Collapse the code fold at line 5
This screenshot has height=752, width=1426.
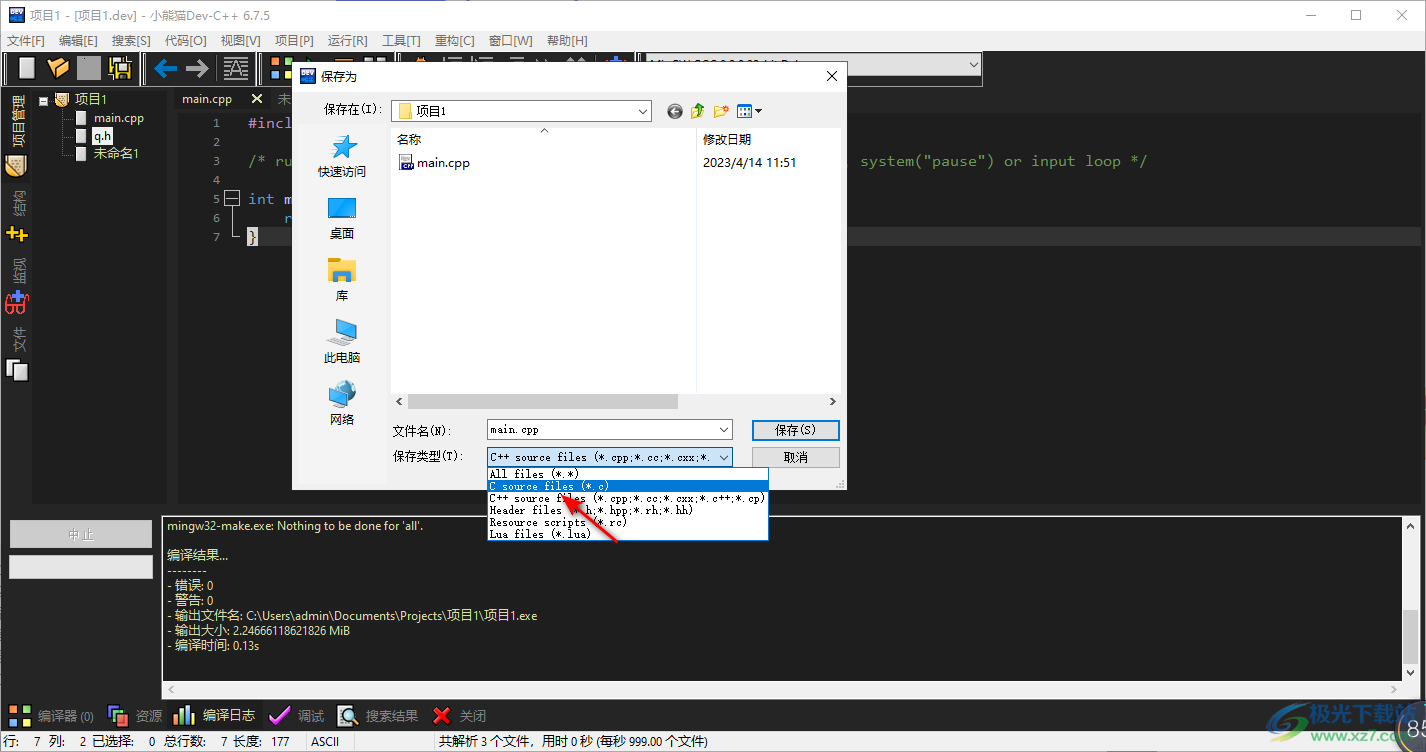tap(232, 199)
